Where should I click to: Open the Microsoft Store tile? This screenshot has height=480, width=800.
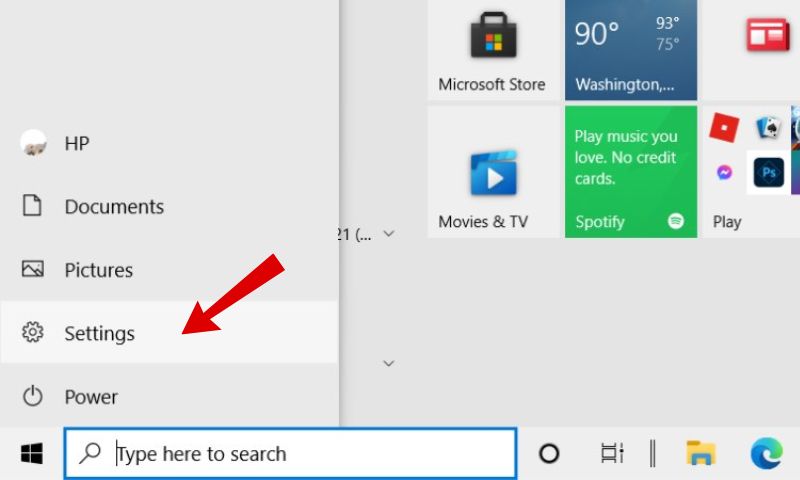pos(493,49)
